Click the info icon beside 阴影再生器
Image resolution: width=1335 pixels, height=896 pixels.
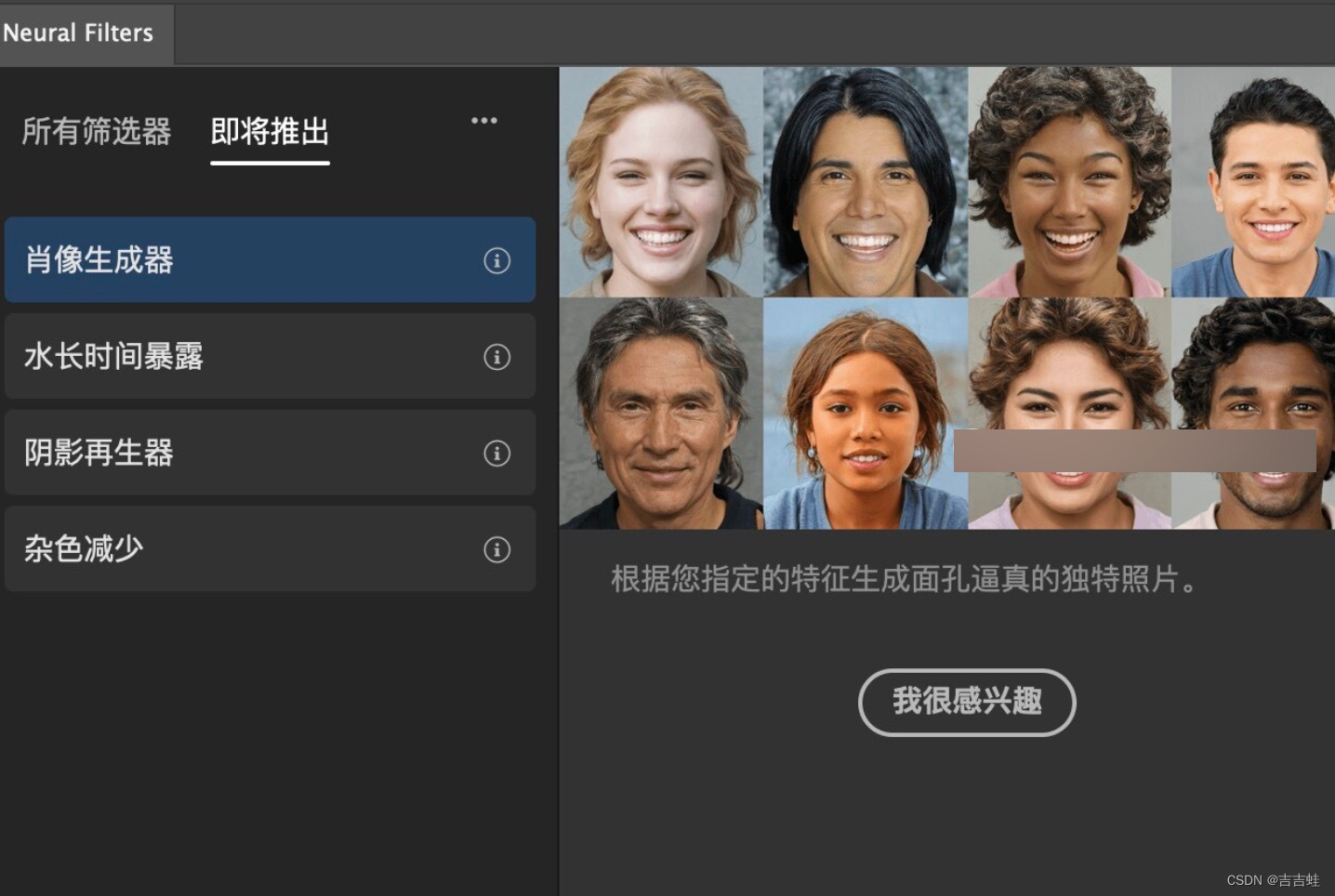(x=496, y=454)
